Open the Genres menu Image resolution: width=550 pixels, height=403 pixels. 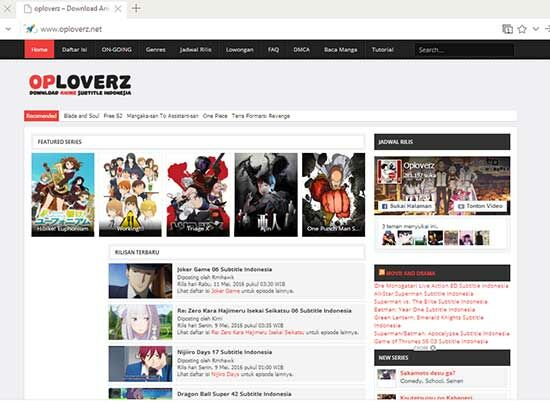155,49
